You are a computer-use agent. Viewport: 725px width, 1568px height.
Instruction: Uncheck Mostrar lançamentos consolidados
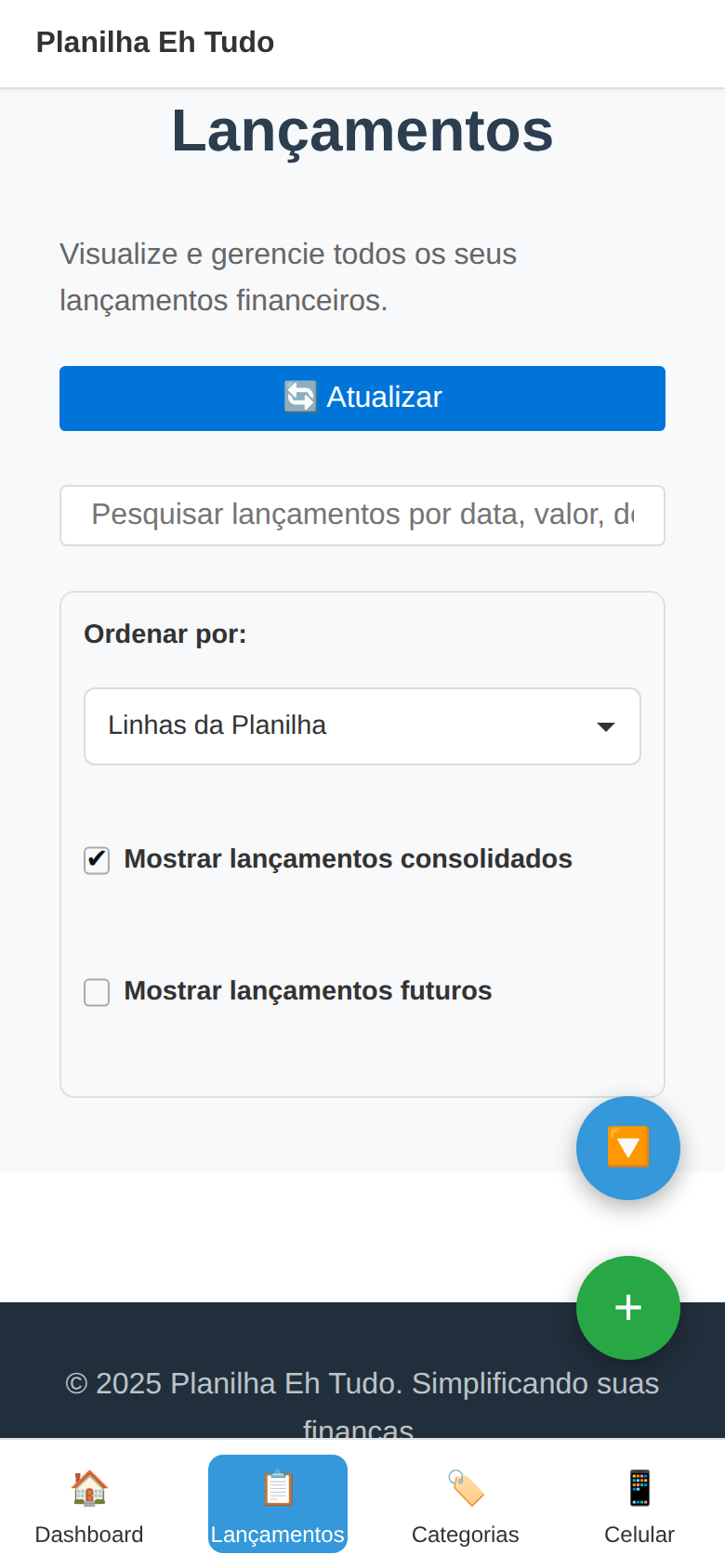[x=97, y=860]
